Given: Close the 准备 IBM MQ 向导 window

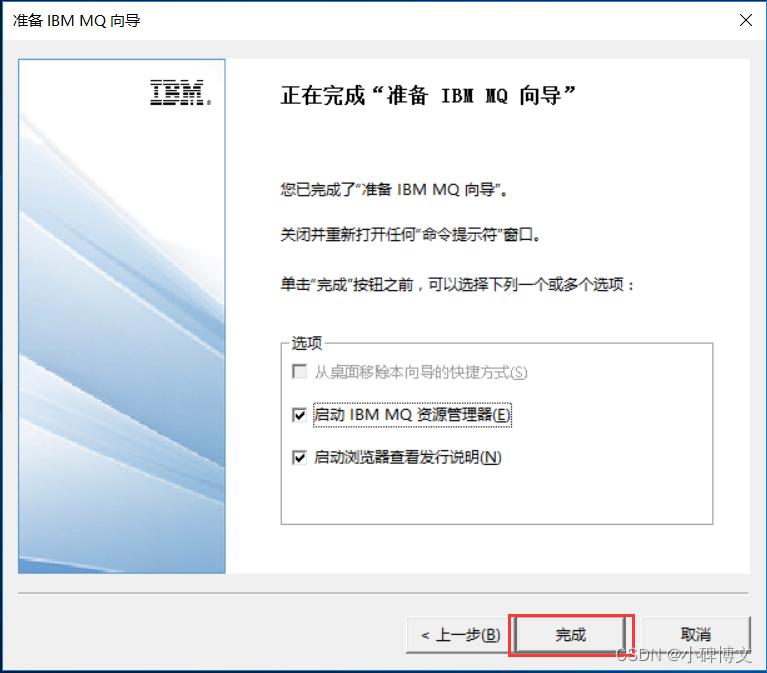Looking at the screenshot, I should pyautogui.click(x=745, y=20).
